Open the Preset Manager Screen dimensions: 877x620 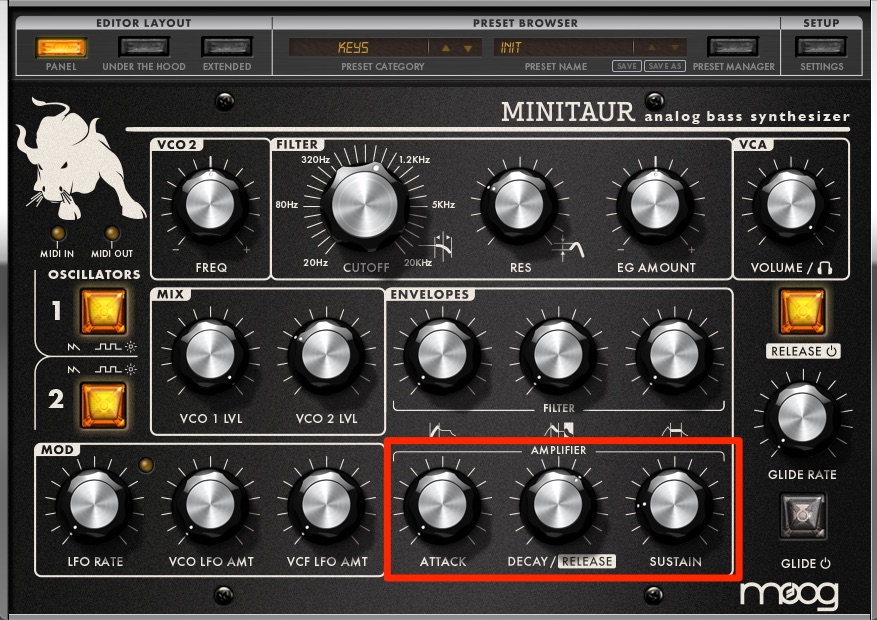pos(733,47)
